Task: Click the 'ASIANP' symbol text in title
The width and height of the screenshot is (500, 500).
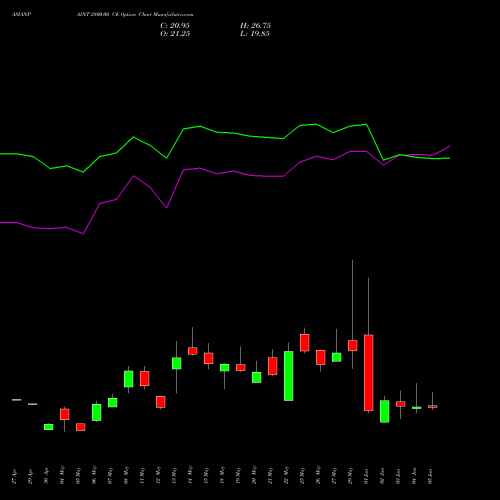Action: 22,15
